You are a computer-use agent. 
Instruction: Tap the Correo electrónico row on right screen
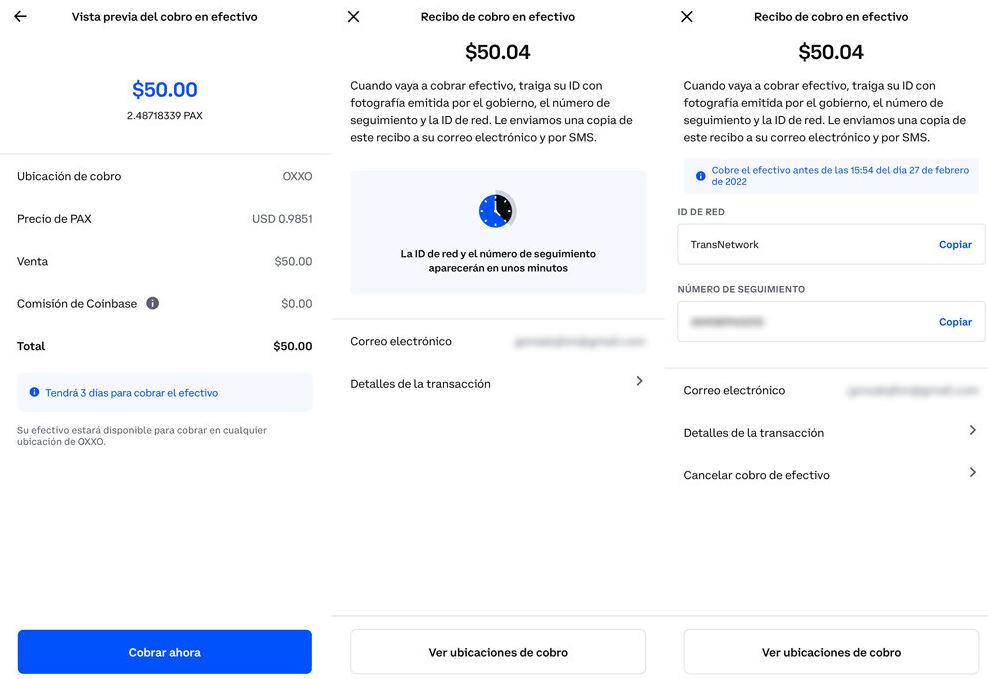pos(830,391)
